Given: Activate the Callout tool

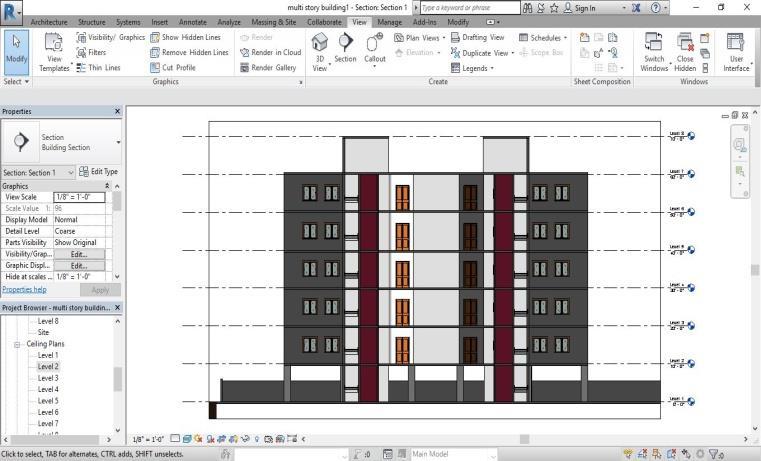Looking at the screenshot, I should 375,49.
